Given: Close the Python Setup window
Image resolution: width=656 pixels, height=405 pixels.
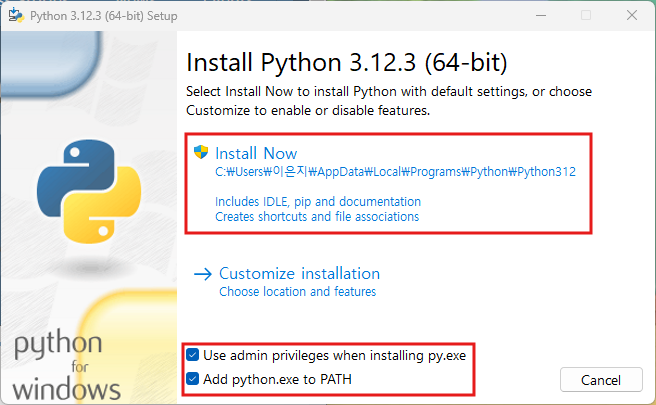Looking at the screenshot, I should [x=632, y=15].
